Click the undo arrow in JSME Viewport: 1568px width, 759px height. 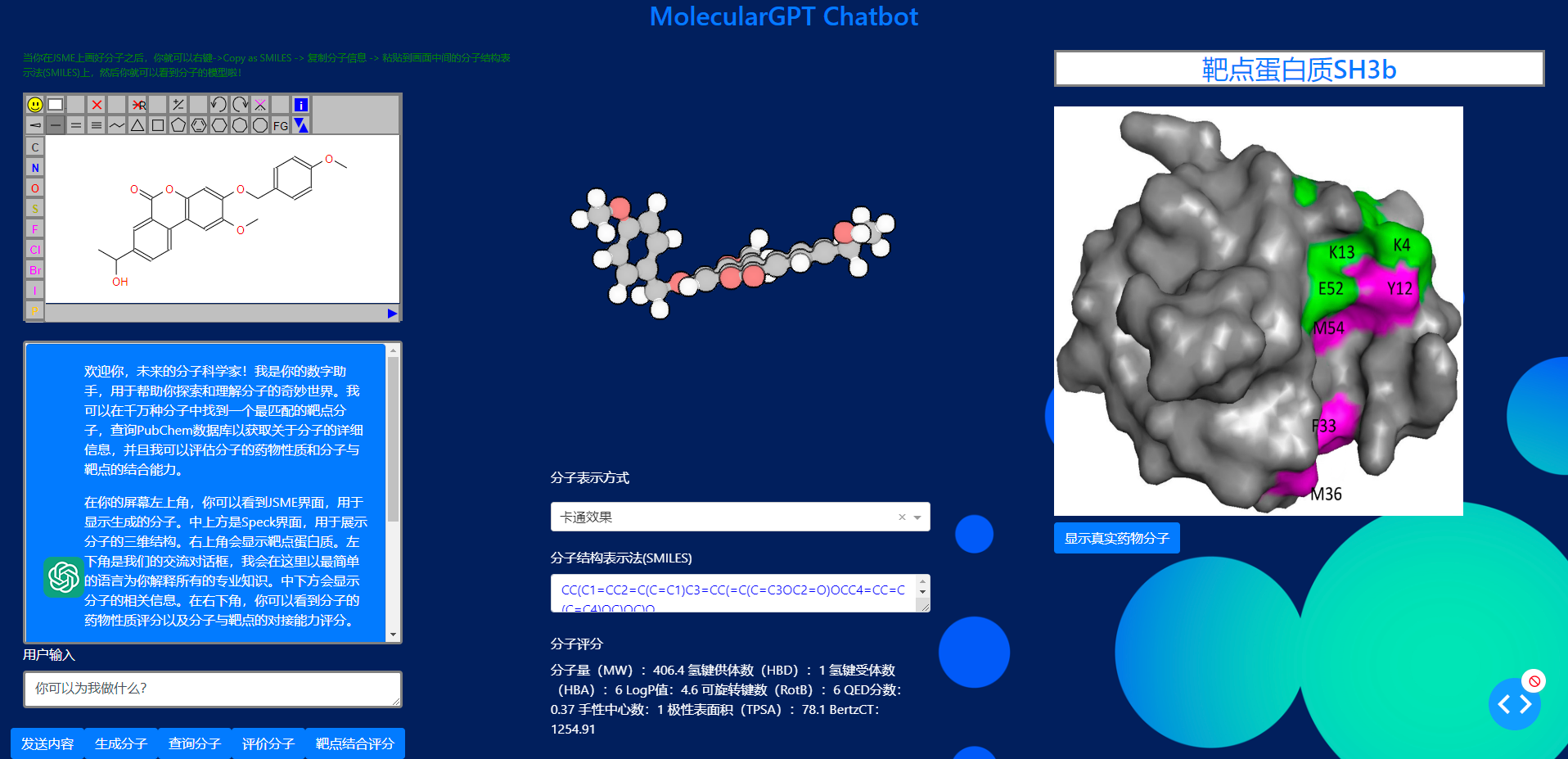[x=219, y=105]
